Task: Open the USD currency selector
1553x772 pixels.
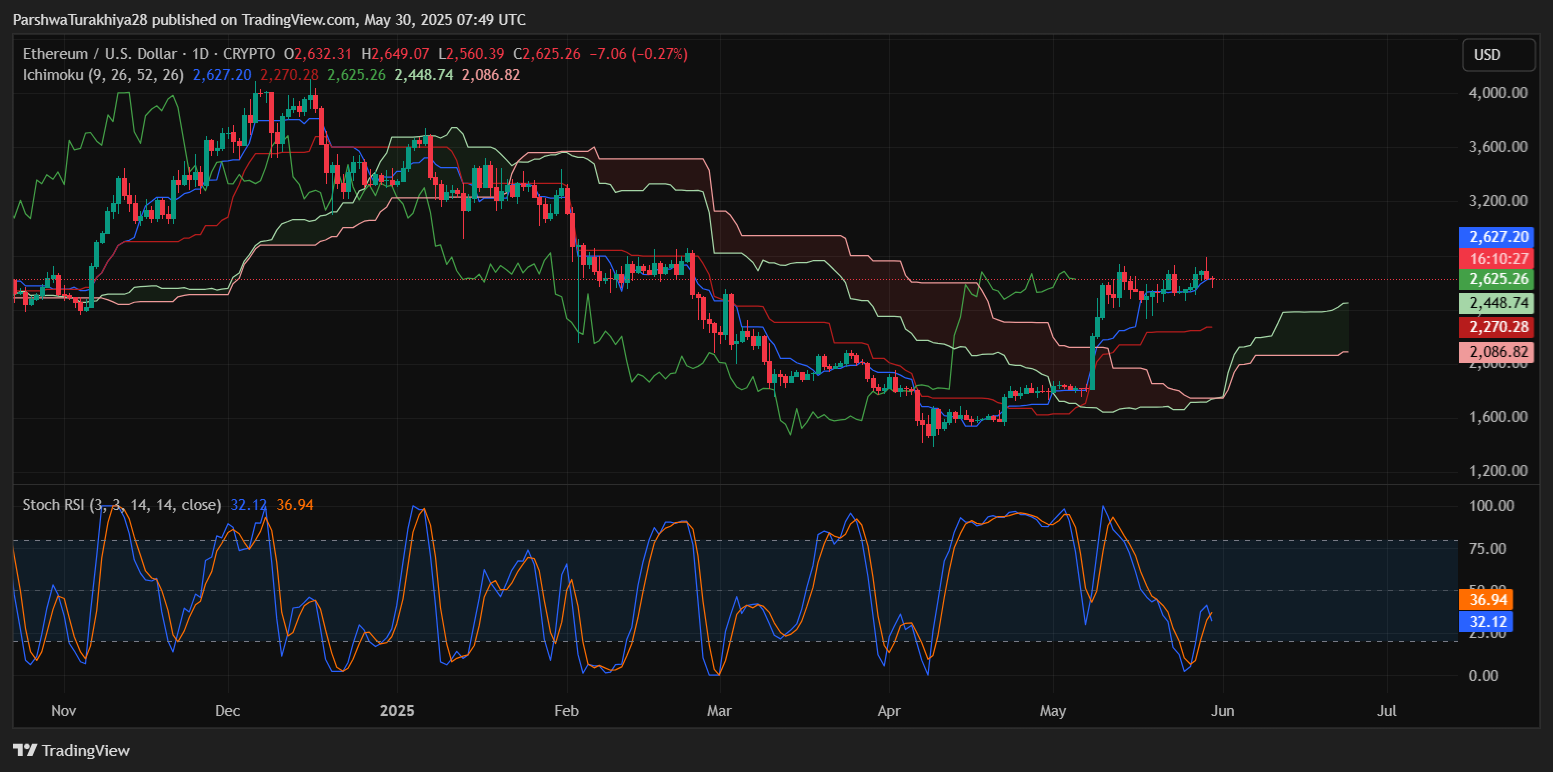Action: pos(1498,55)
